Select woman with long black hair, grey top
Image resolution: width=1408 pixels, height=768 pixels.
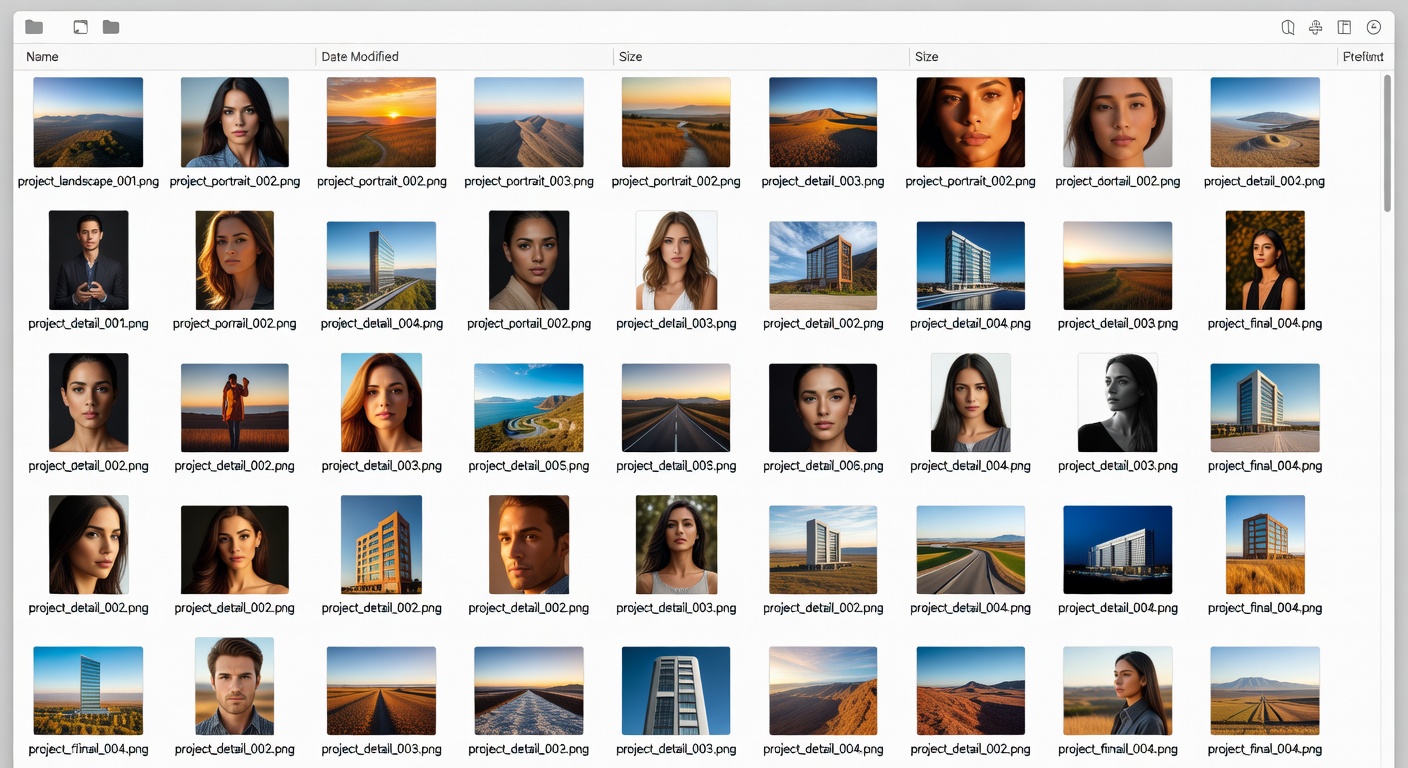970,402
